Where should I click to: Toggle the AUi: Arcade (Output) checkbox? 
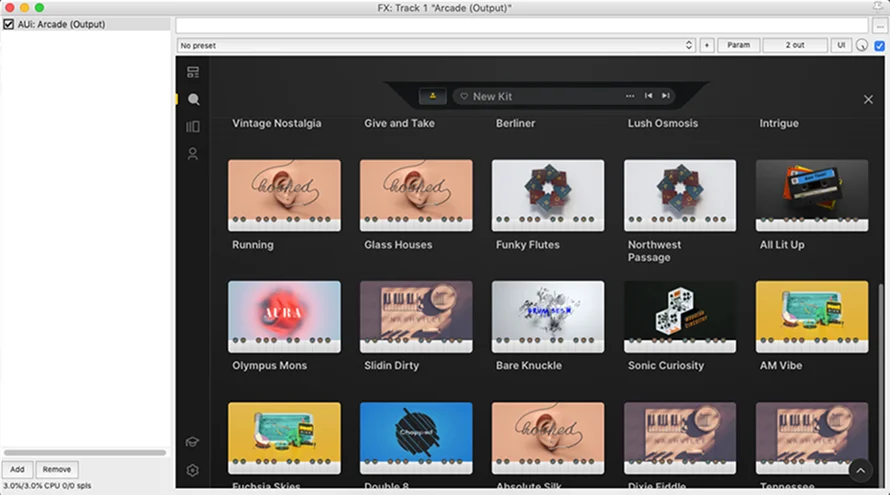9,24
